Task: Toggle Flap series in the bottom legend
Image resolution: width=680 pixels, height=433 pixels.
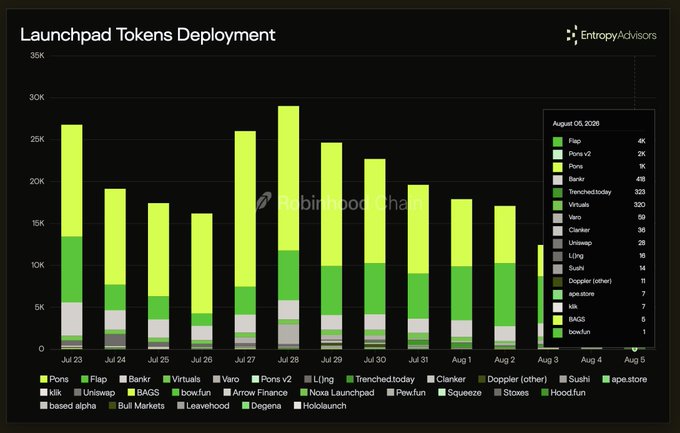Action: point(94,379)
